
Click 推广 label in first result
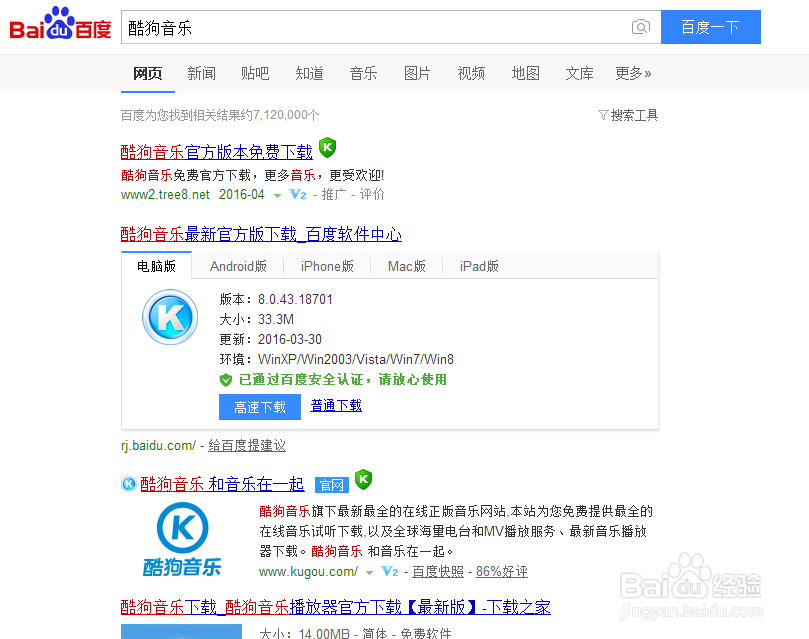[334, 194]
